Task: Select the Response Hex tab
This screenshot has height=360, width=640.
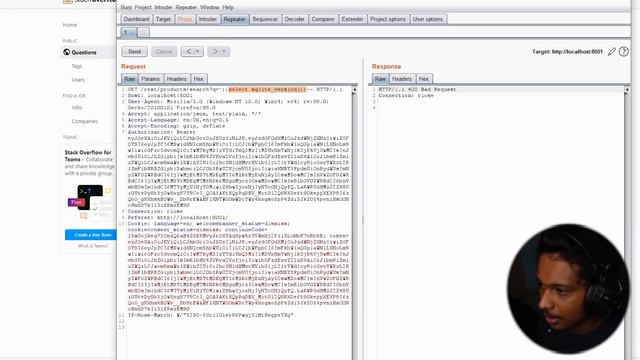Action: click(x=424, y=79)
